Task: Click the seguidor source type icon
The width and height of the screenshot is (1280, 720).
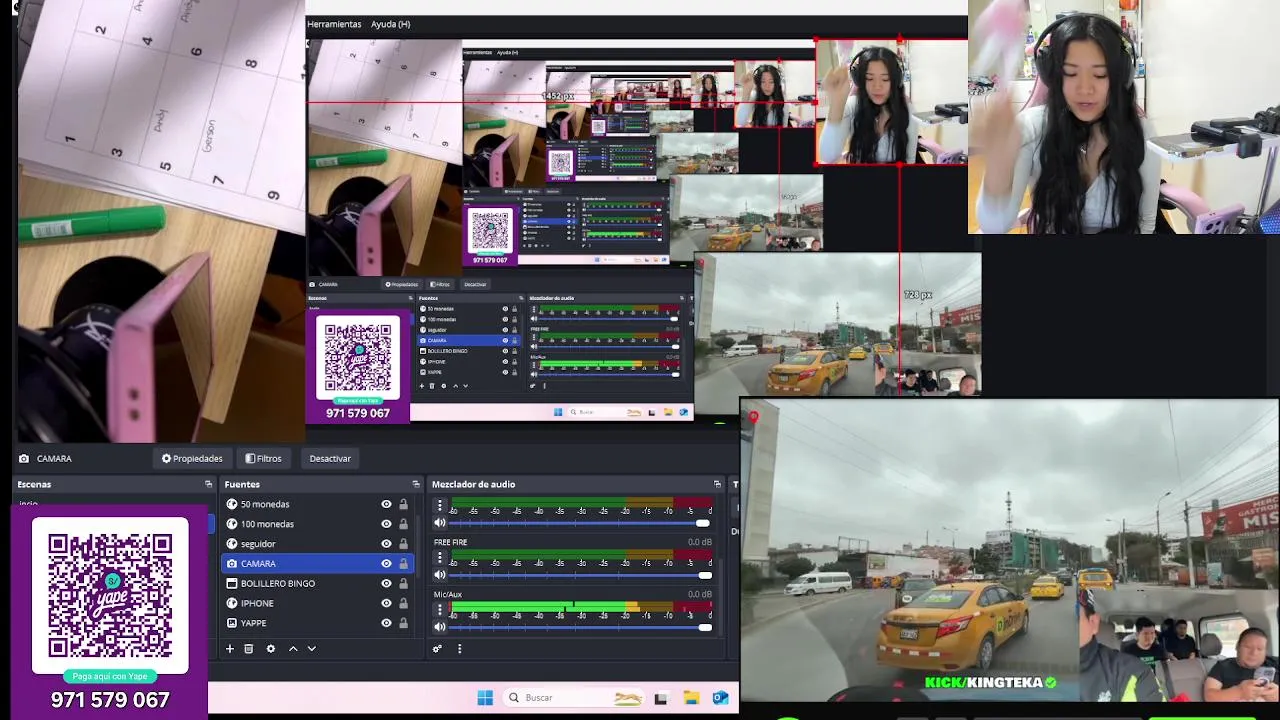Action: coord(232,544)
